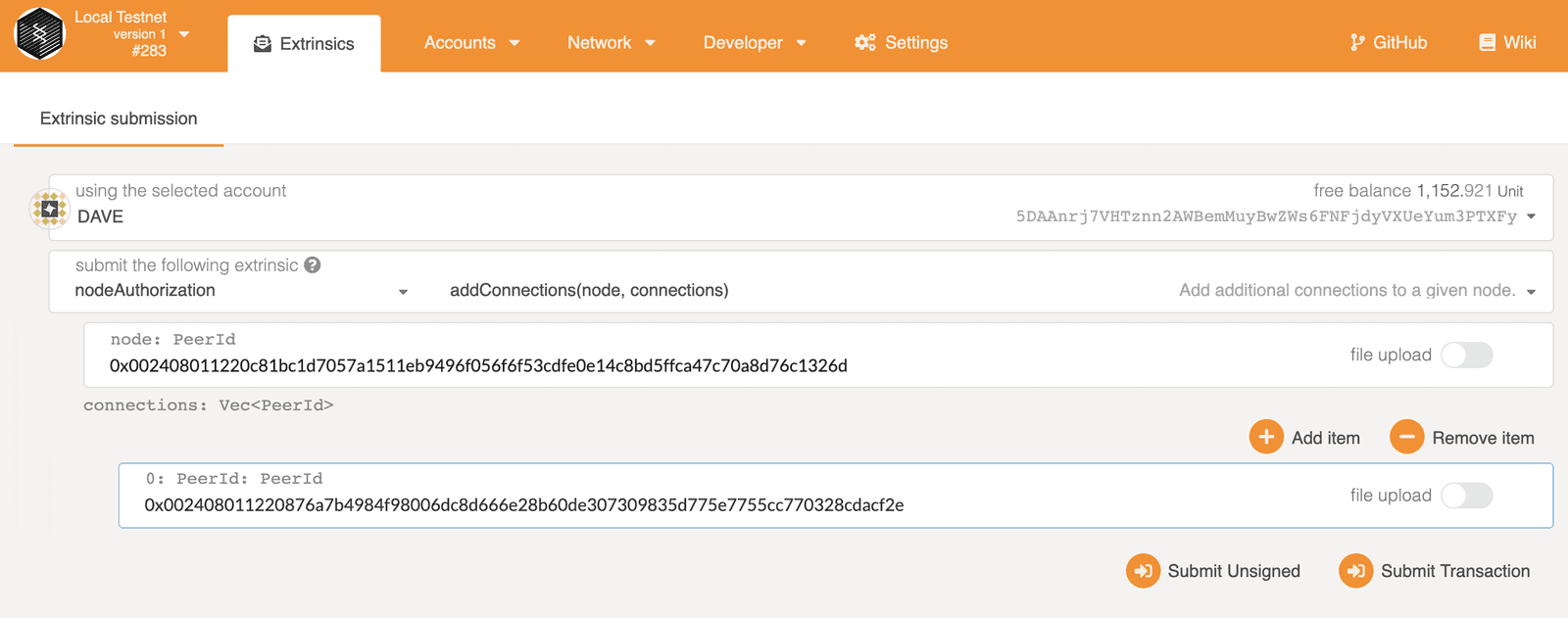Click the Wiki book icon
Image resolution: width=1568 pixels, height=618 pixels.
pyautogui.click(x=1487, y=43)
